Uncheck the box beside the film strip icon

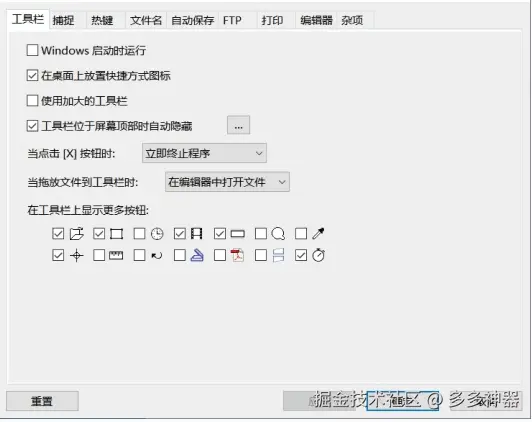[179, 234]
